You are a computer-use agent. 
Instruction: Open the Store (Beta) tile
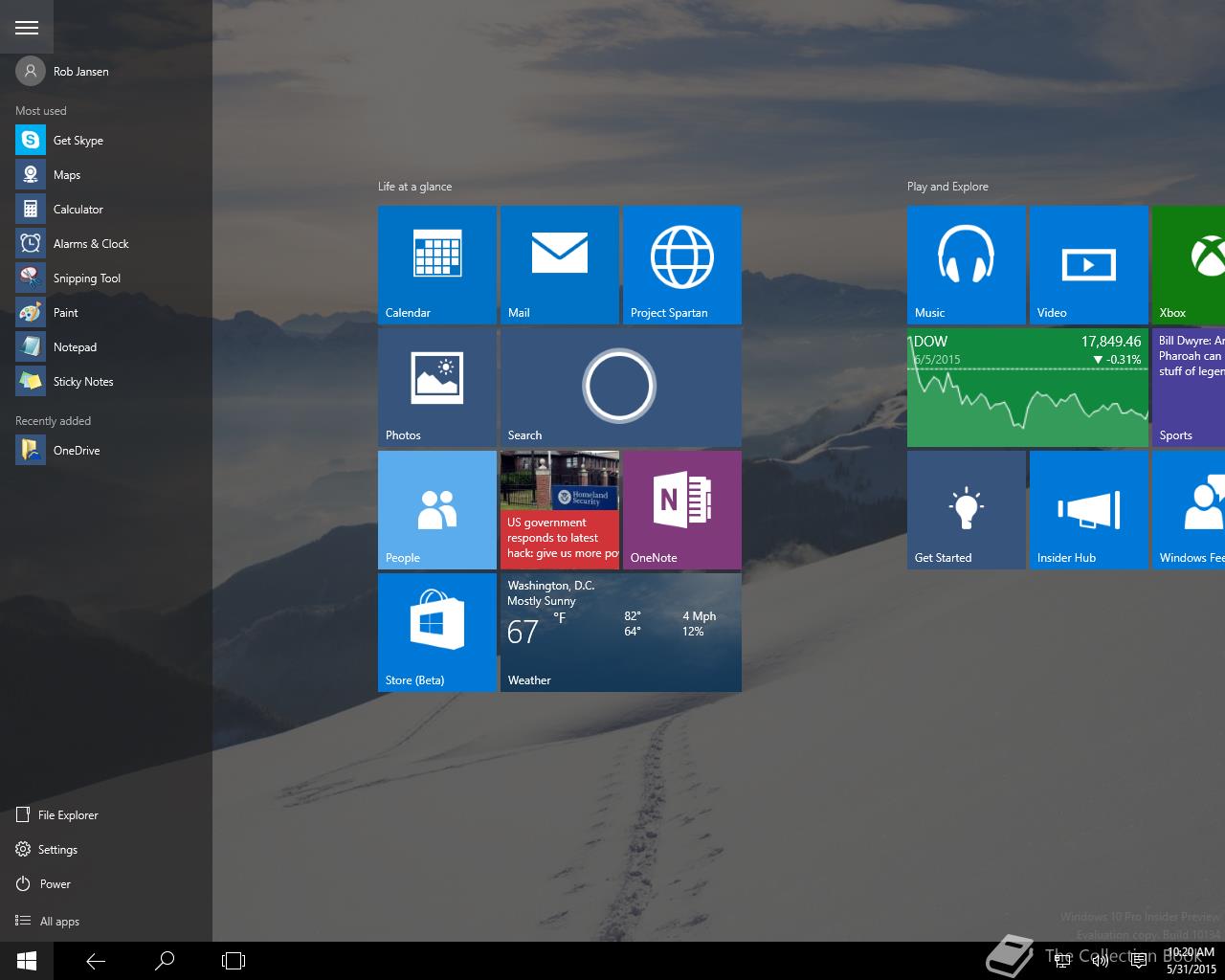tap(437, 633)
